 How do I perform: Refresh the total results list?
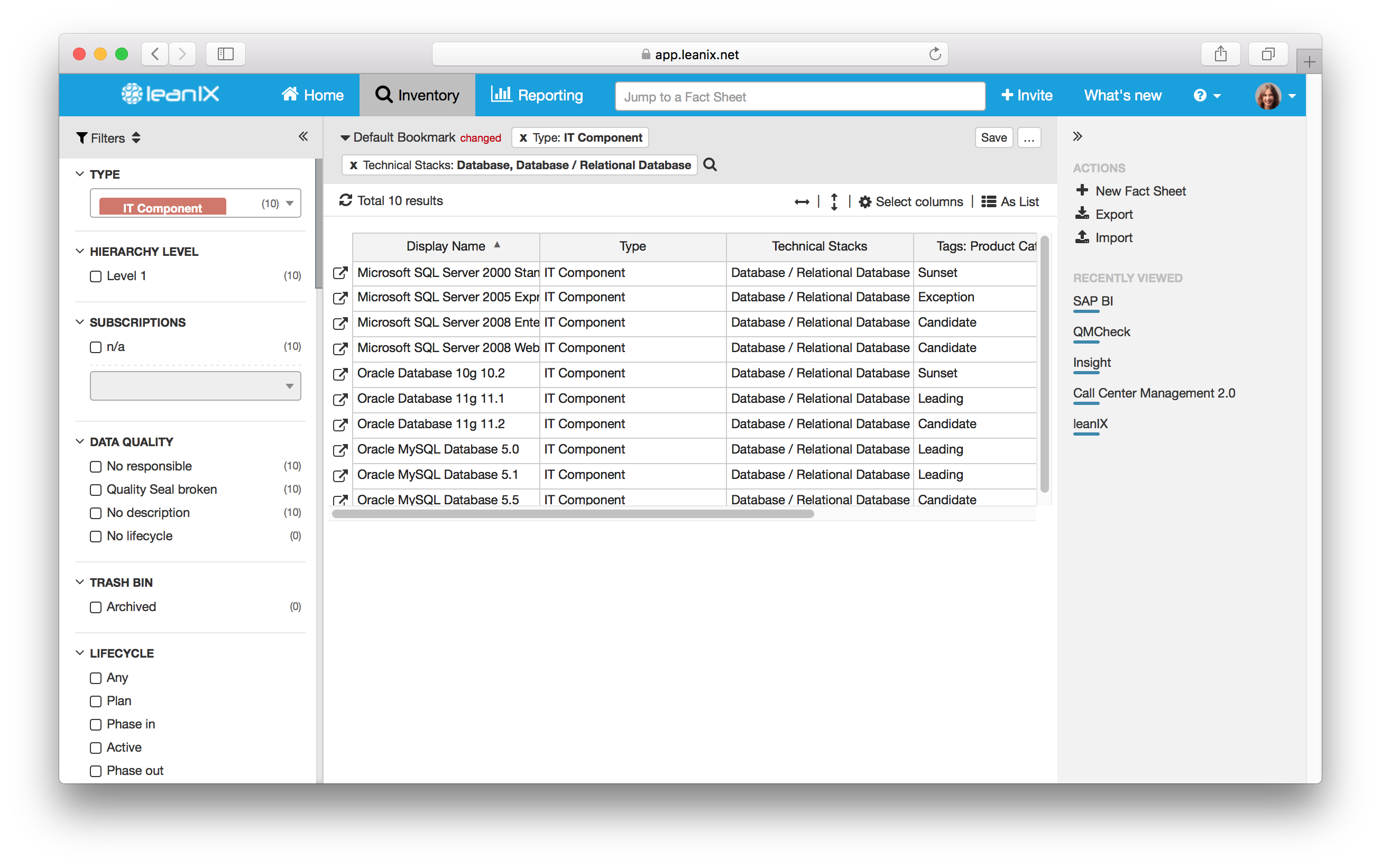346,201
